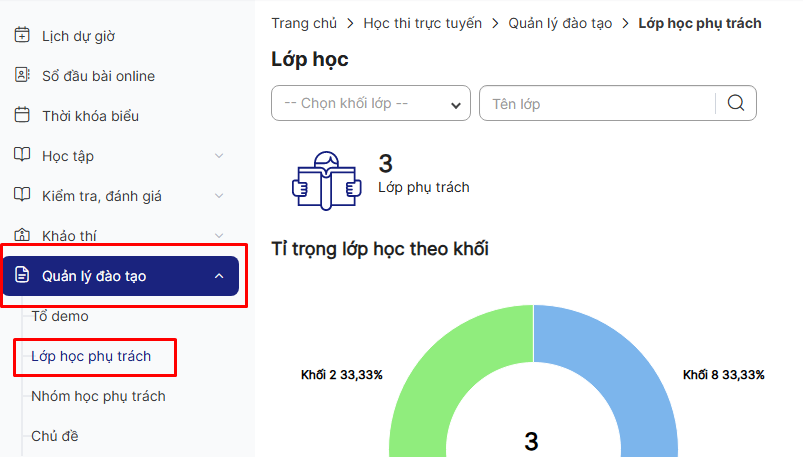The width and height of the screenshot is (803, 457).
Task: Click the calendar icon beside Lịch dự giờ
Action: [x=22, y=36]
